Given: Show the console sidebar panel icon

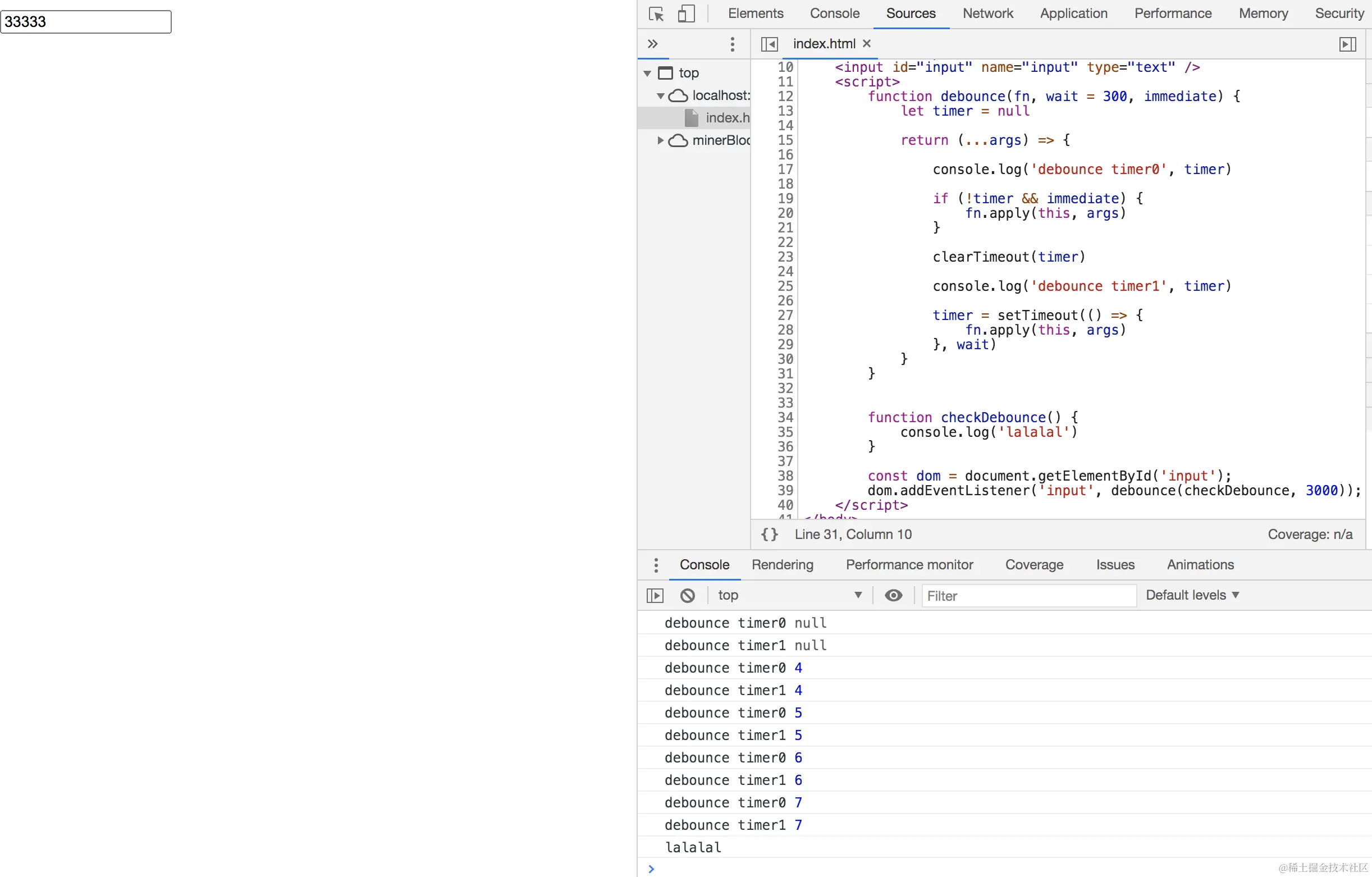Looking at the screenshot, I should (655, 596).
